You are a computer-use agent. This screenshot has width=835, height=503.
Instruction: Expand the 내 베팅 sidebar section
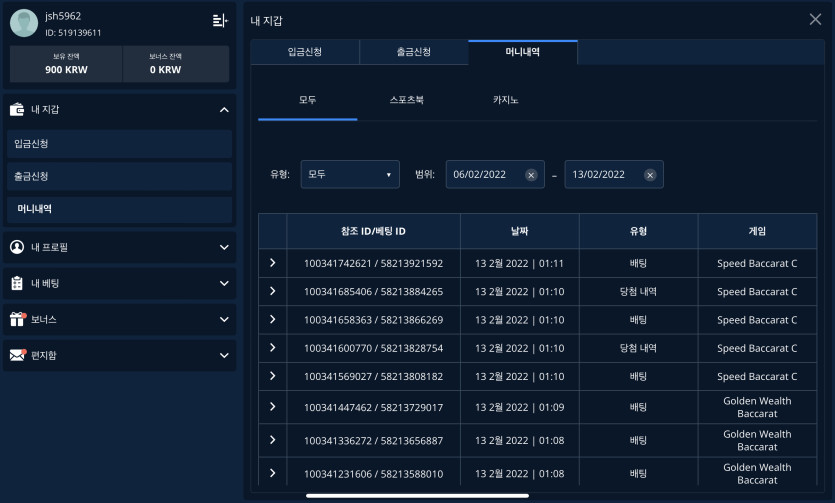coord(224,283)
